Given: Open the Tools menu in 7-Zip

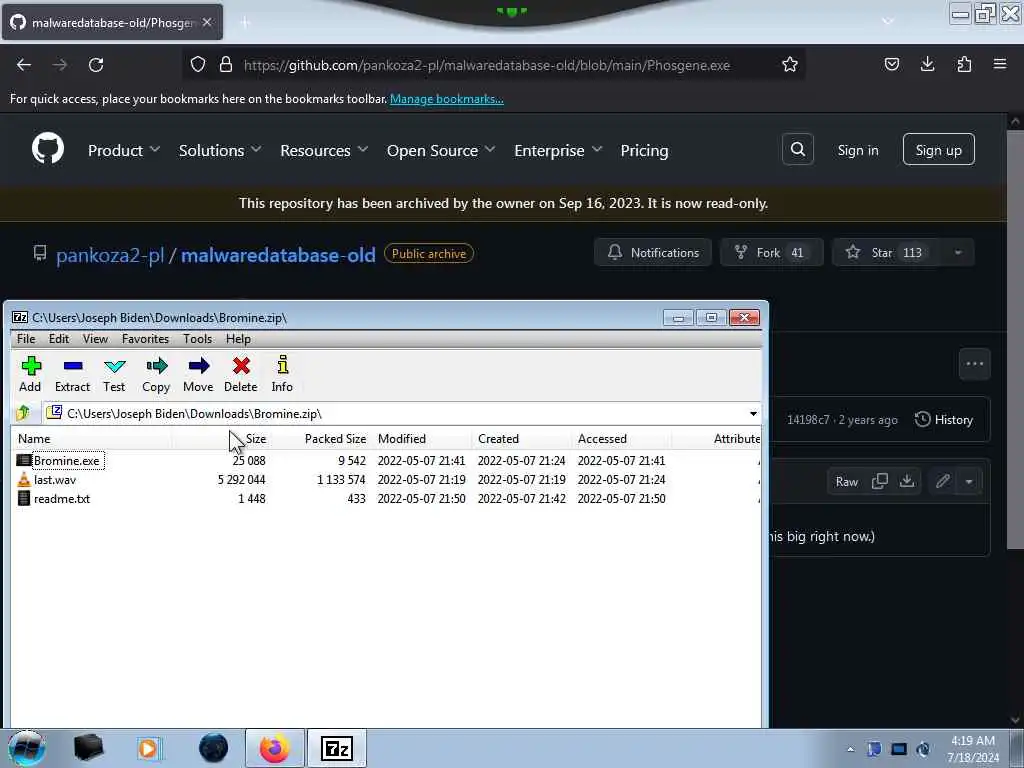Looking at the screenshot, I should (x=197, y=338).
